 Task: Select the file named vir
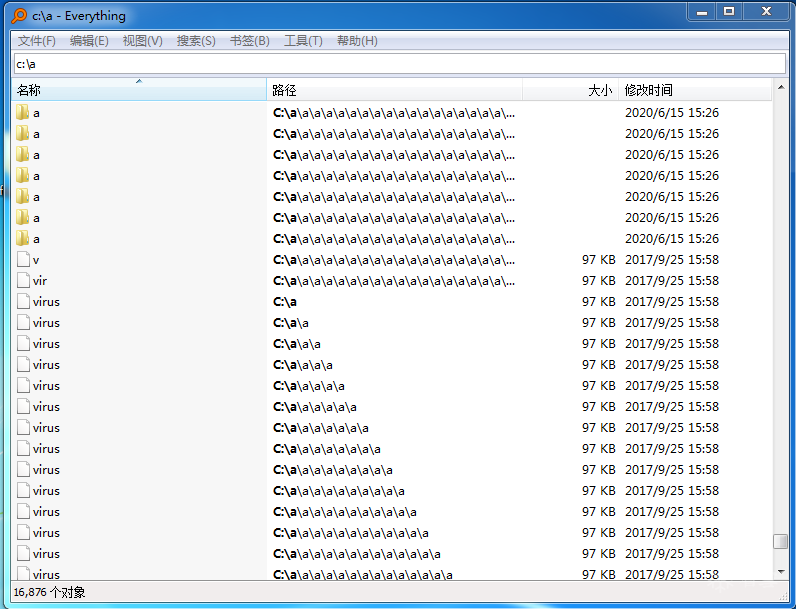[40, 281]
